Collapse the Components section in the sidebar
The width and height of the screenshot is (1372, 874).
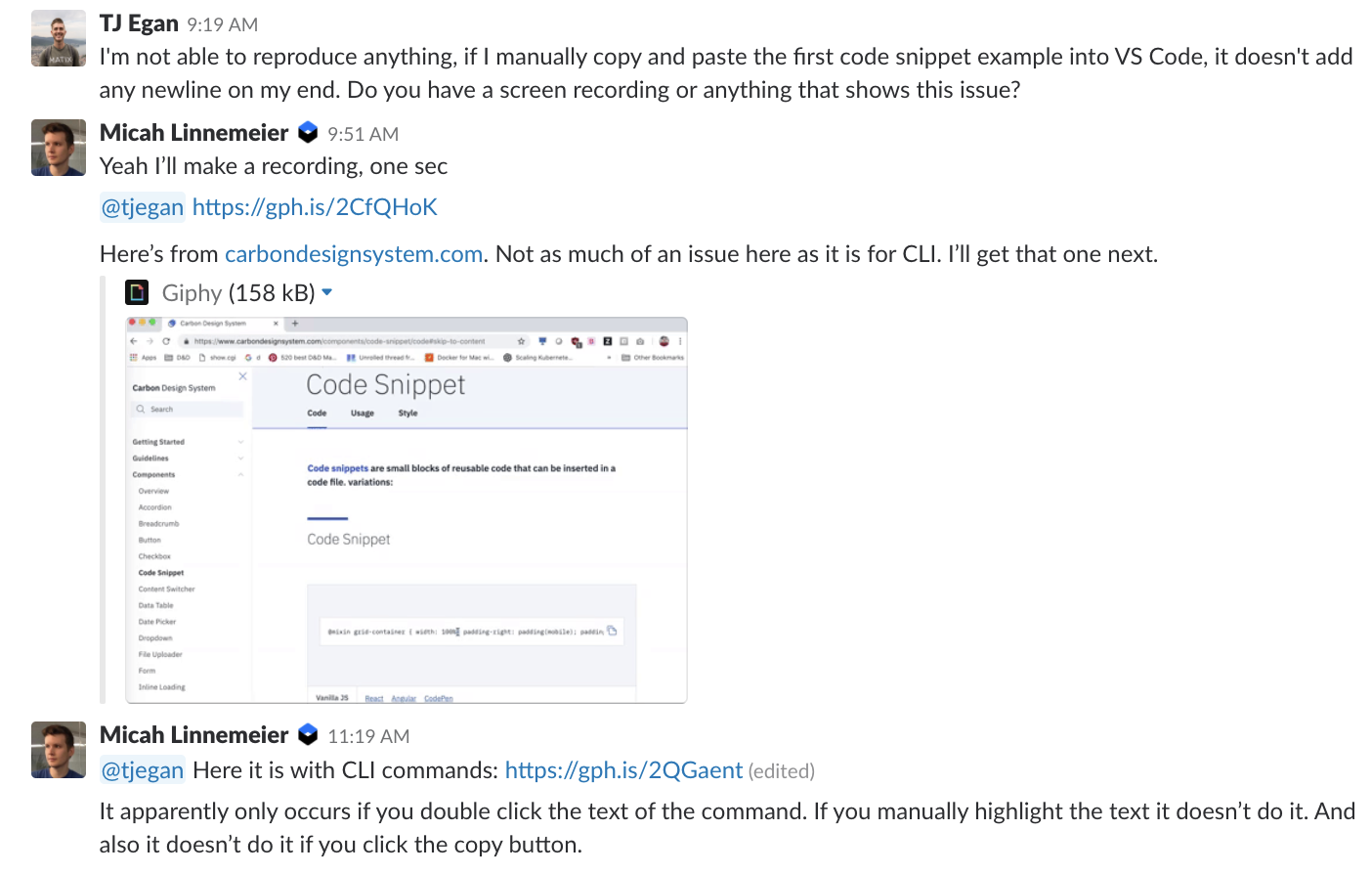[241, 474]
